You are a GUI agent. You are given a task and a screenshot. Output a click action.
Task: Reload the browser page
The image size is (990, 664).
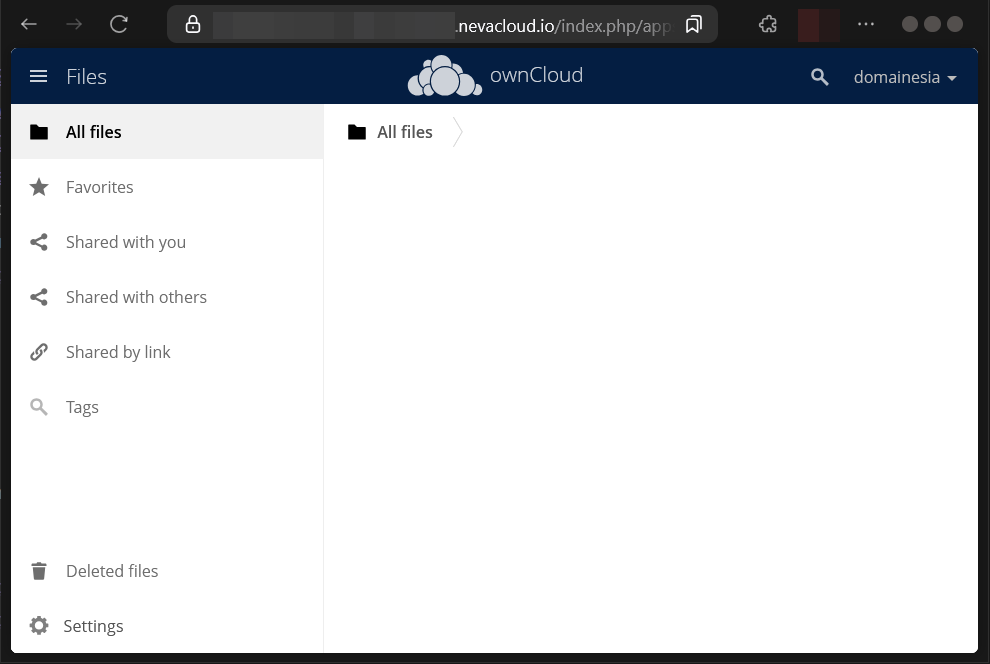119,25
